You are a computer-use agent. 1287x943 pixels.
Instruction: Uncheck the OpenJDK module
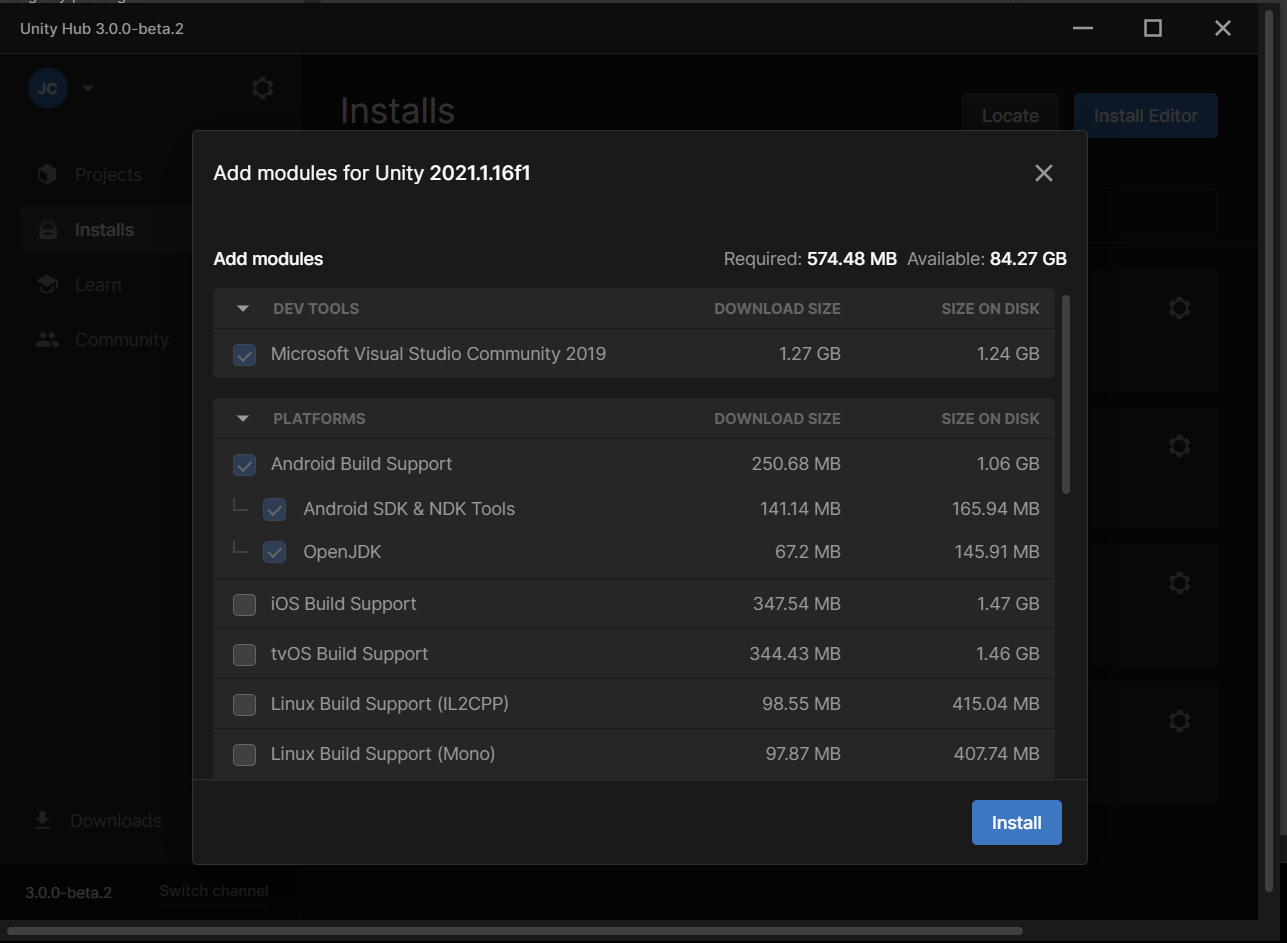[274, 552]
